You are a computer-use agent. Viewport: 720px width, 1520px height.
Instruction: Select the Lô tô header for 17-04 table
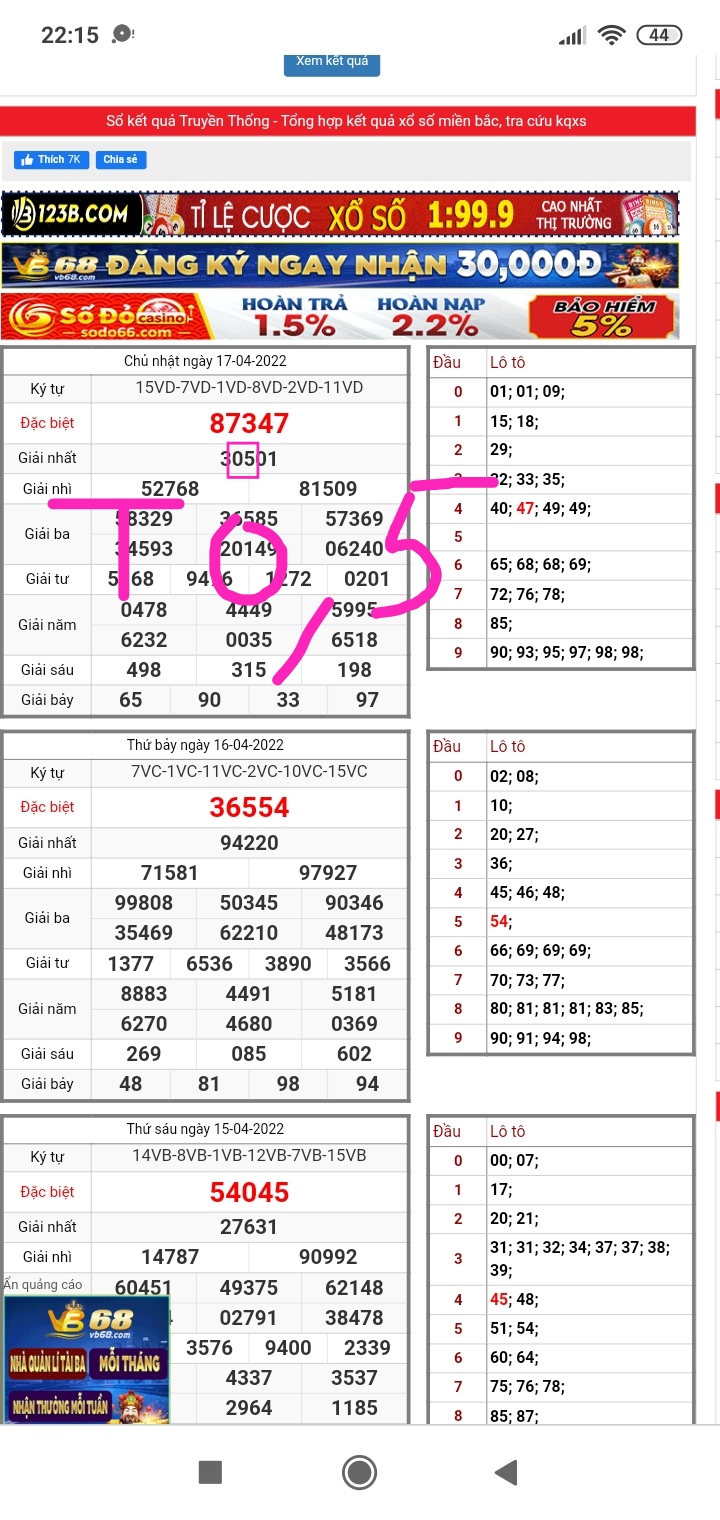coord(507,362)
